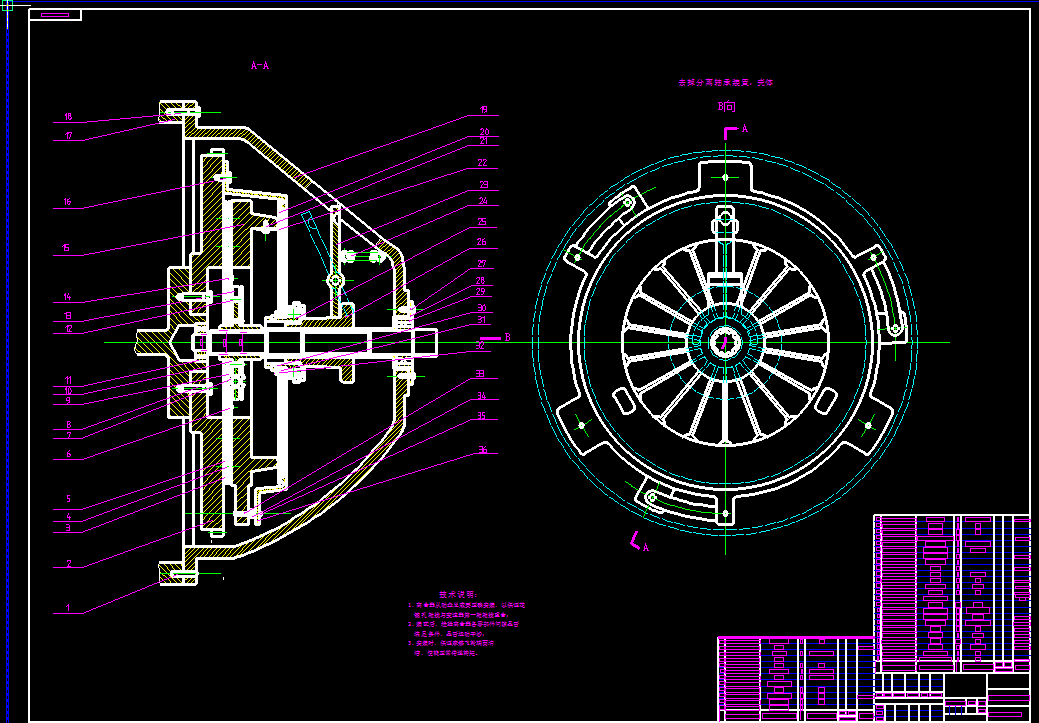Select part number label "4"
The height and width of the screenshot is (723, 1039).
68,516
